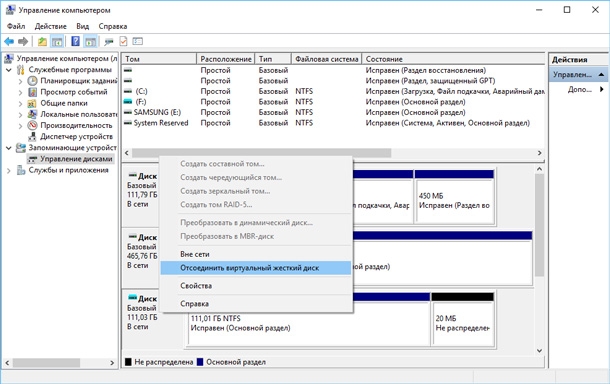Screen dimensions: 610x384
Task: Click the gray Forward arrow in toolbar
Action: pyautogui.click(x=23, y=41)
